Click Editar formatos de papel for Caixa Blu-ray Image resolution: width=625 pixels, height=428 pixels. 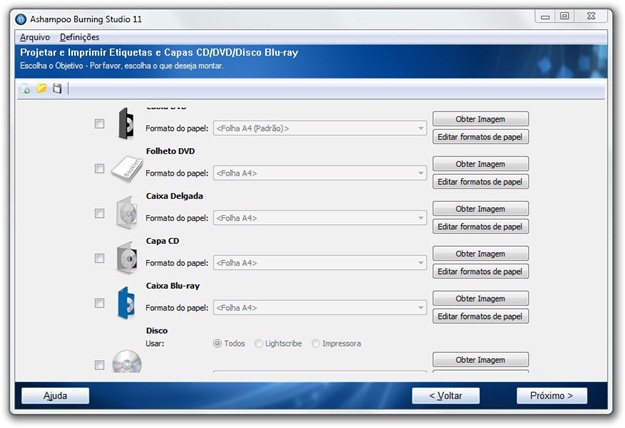480,316
